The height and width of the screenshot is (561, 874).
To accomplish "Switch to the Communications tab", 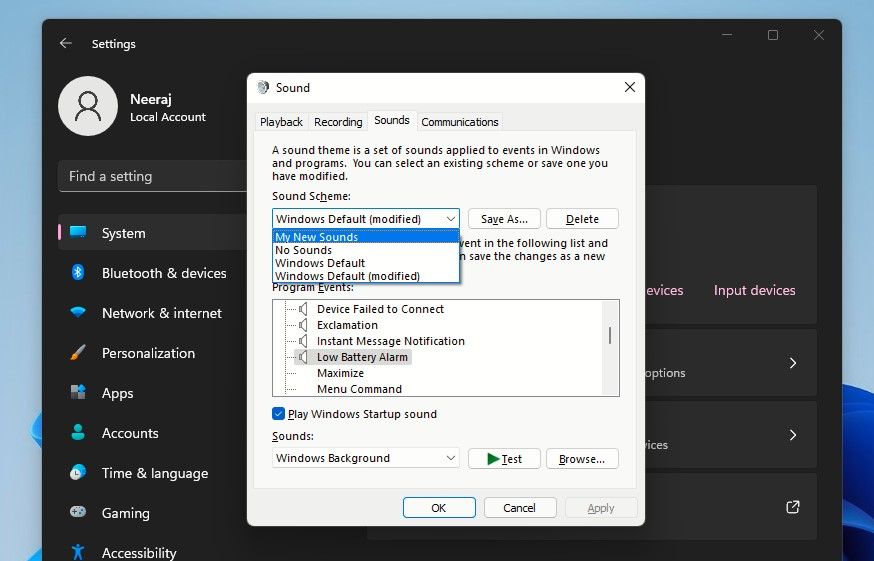I will pos(460,122).
